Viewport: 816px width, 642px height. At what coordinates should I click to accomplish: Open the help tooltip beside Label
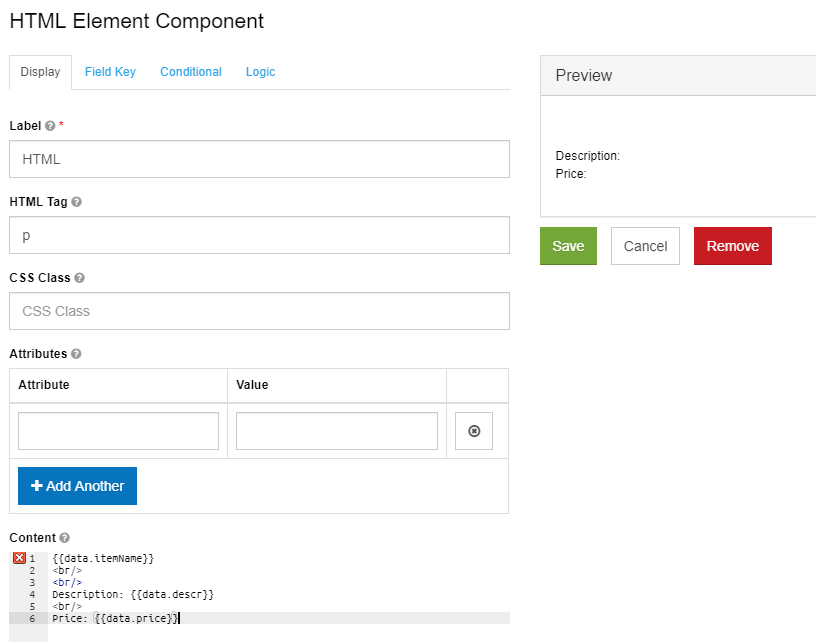(49, 126)
